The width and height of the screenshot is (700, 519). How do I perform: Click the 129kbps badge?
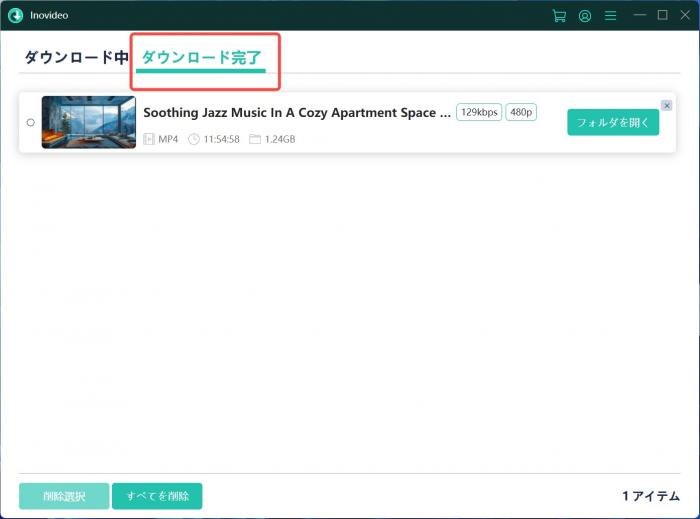pyautogui.click(x=479, y=112)
